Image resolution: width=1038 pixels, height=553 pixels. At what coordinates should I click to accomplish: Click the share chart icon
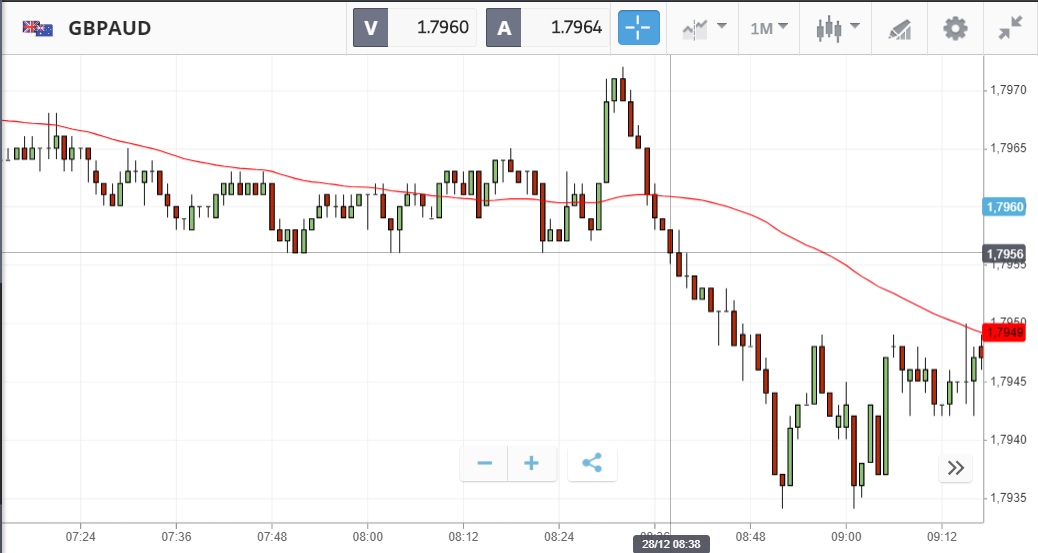pyautogui.click(x=592, y=463)
